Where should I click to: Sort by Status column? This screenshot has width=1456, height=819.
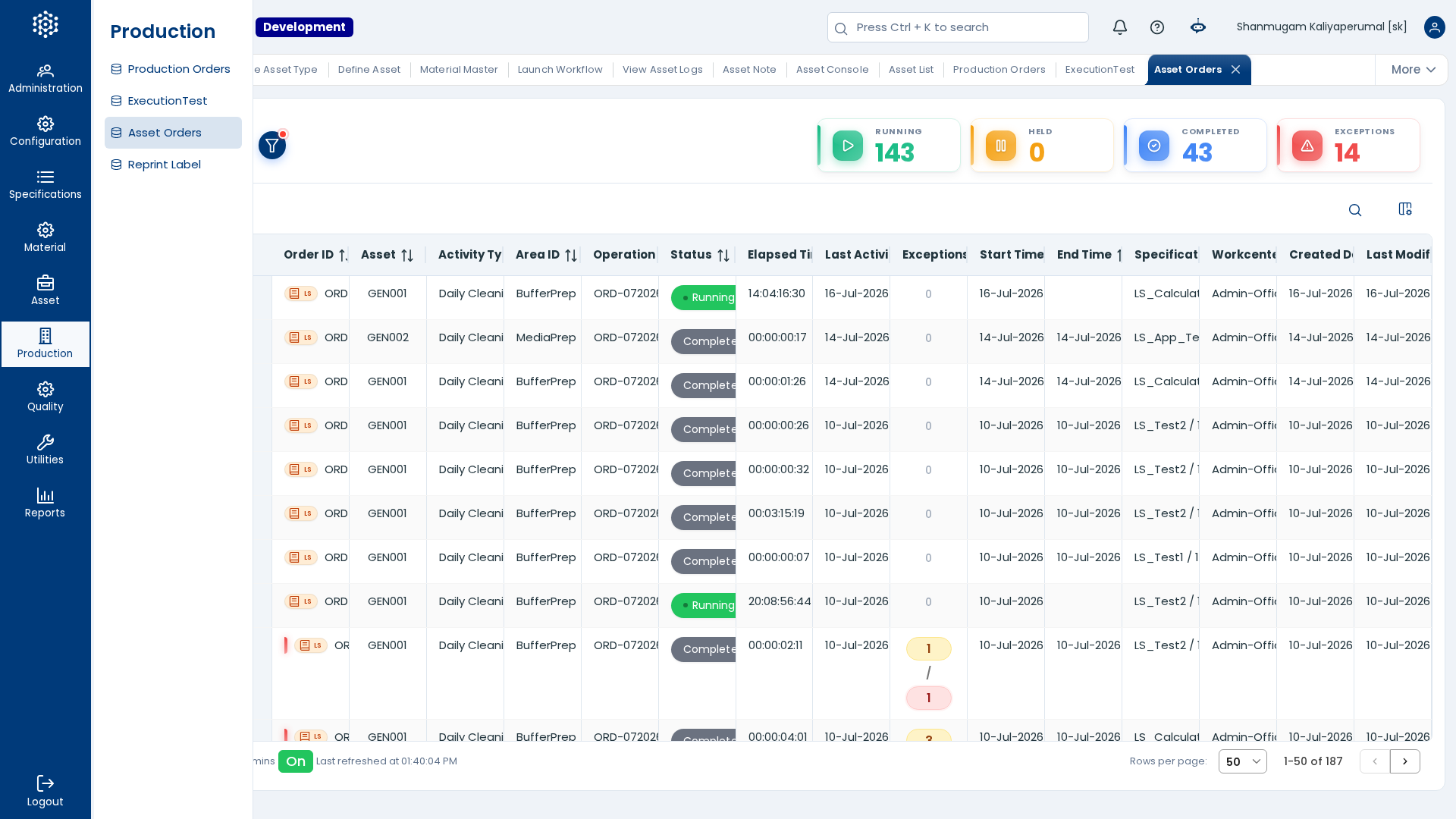(723, 256)
